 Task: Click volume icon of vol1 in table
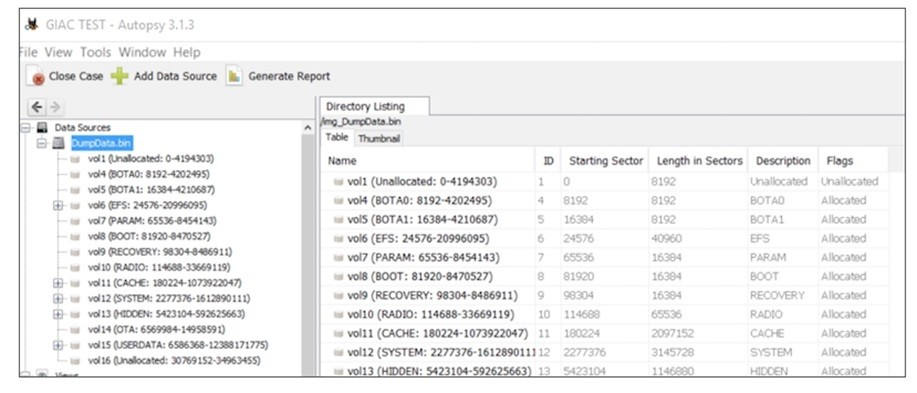pyautogui.click(x=338, y=182)
